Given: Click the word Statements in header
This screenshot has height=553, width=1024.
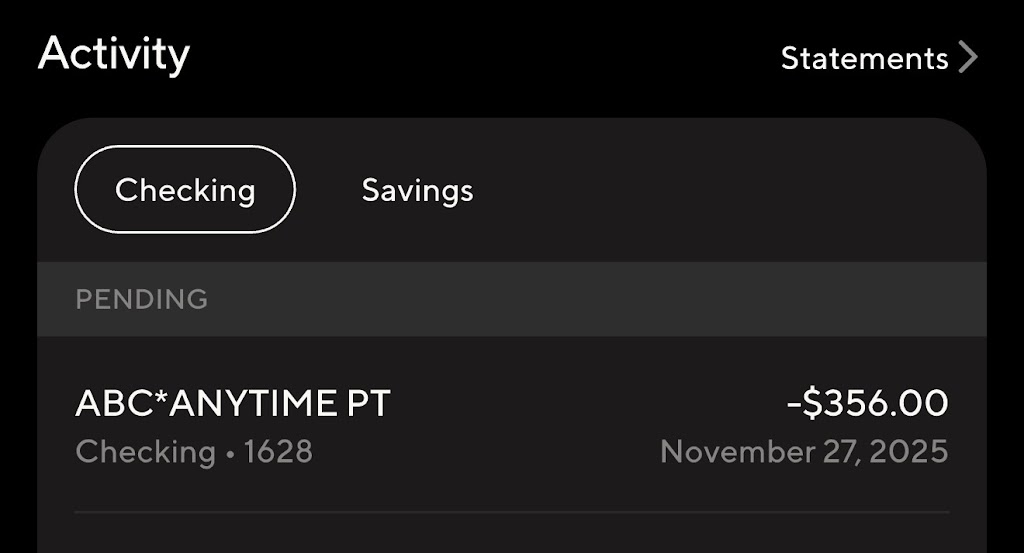Looking at the screenshot, I should [x=864, y=59].
